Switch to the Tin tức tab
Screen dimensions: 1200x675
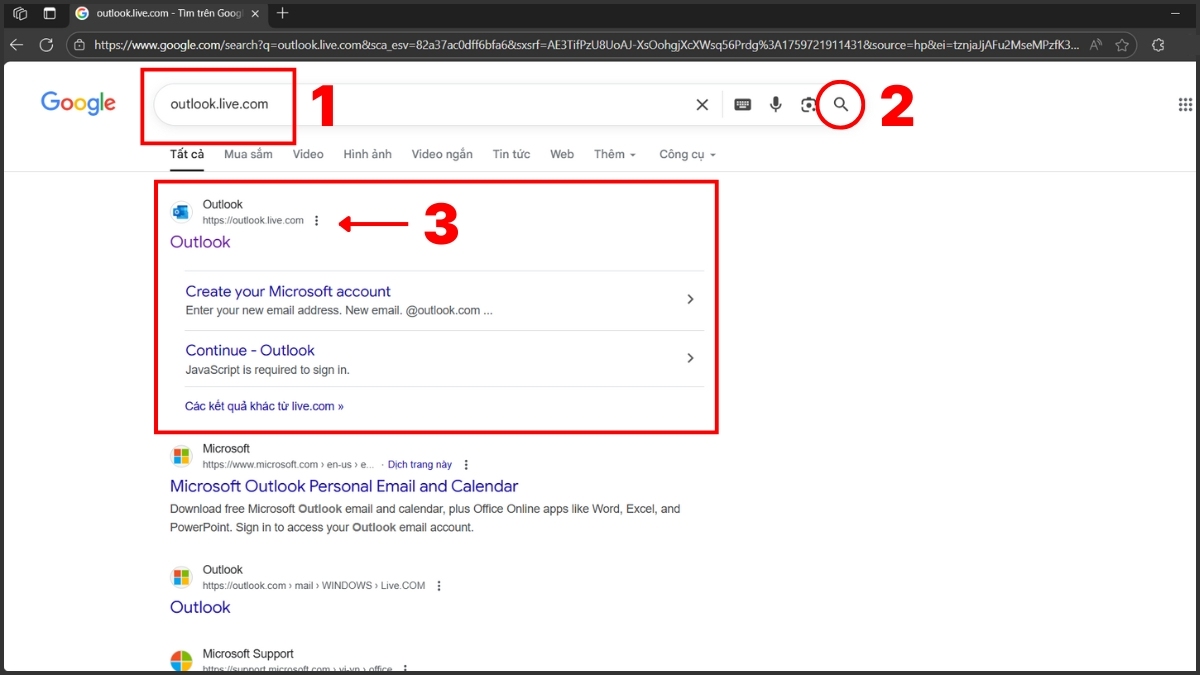511,154
